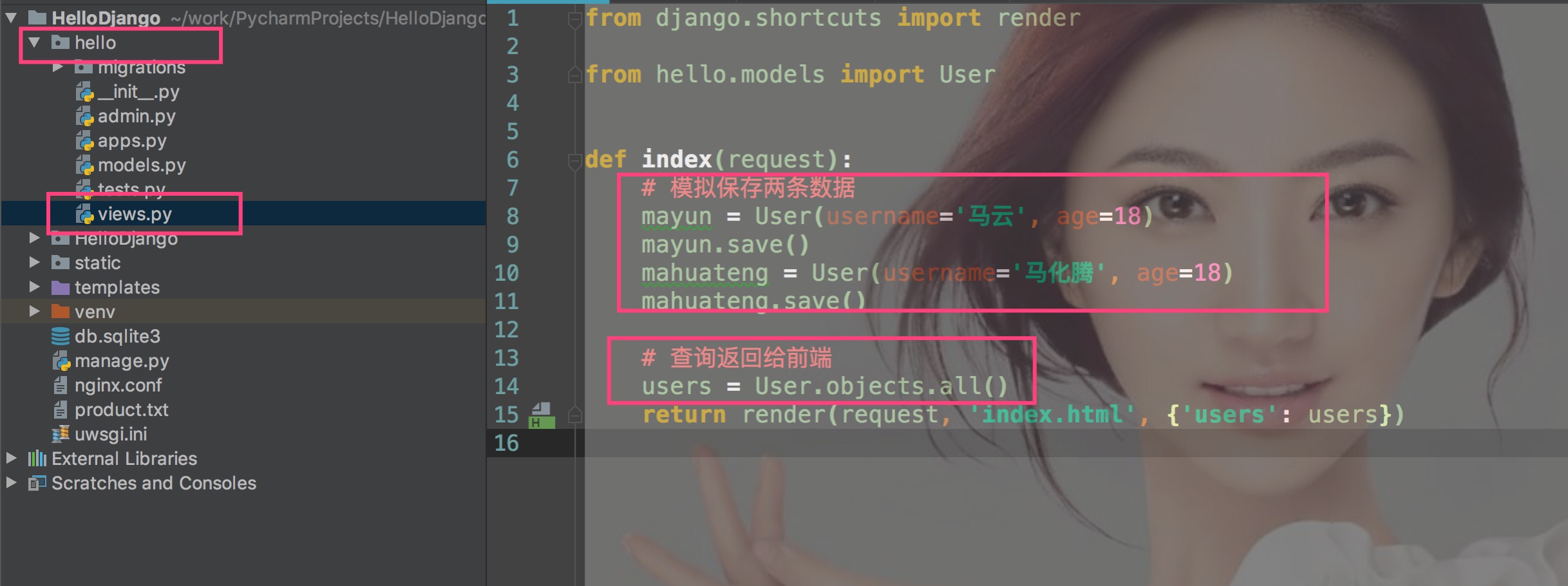The image size is (1568, 586).
Task: Click the nginx.conf file icon
Action: click(60, 385)
